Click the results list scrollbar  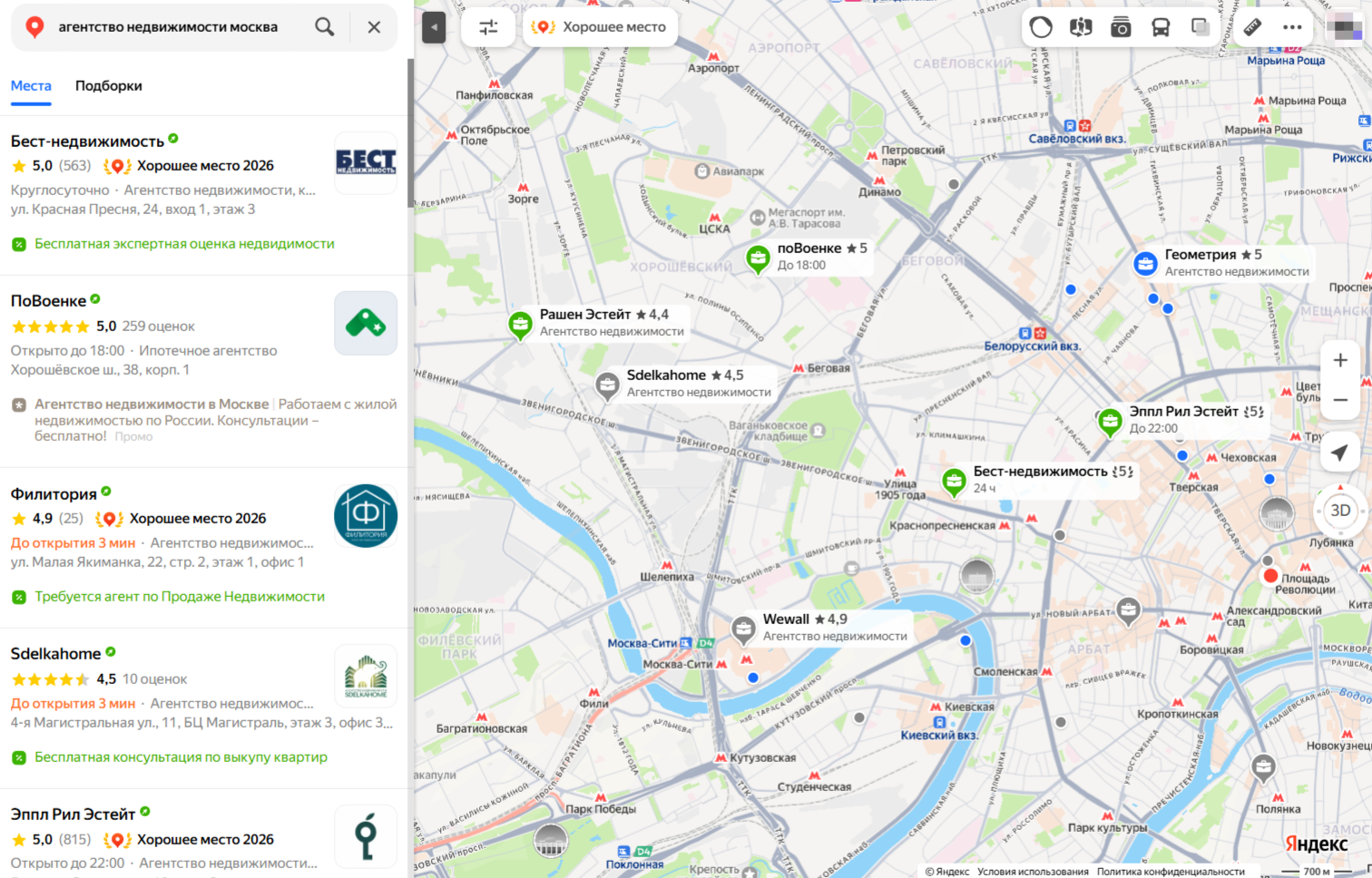(410, 132)
